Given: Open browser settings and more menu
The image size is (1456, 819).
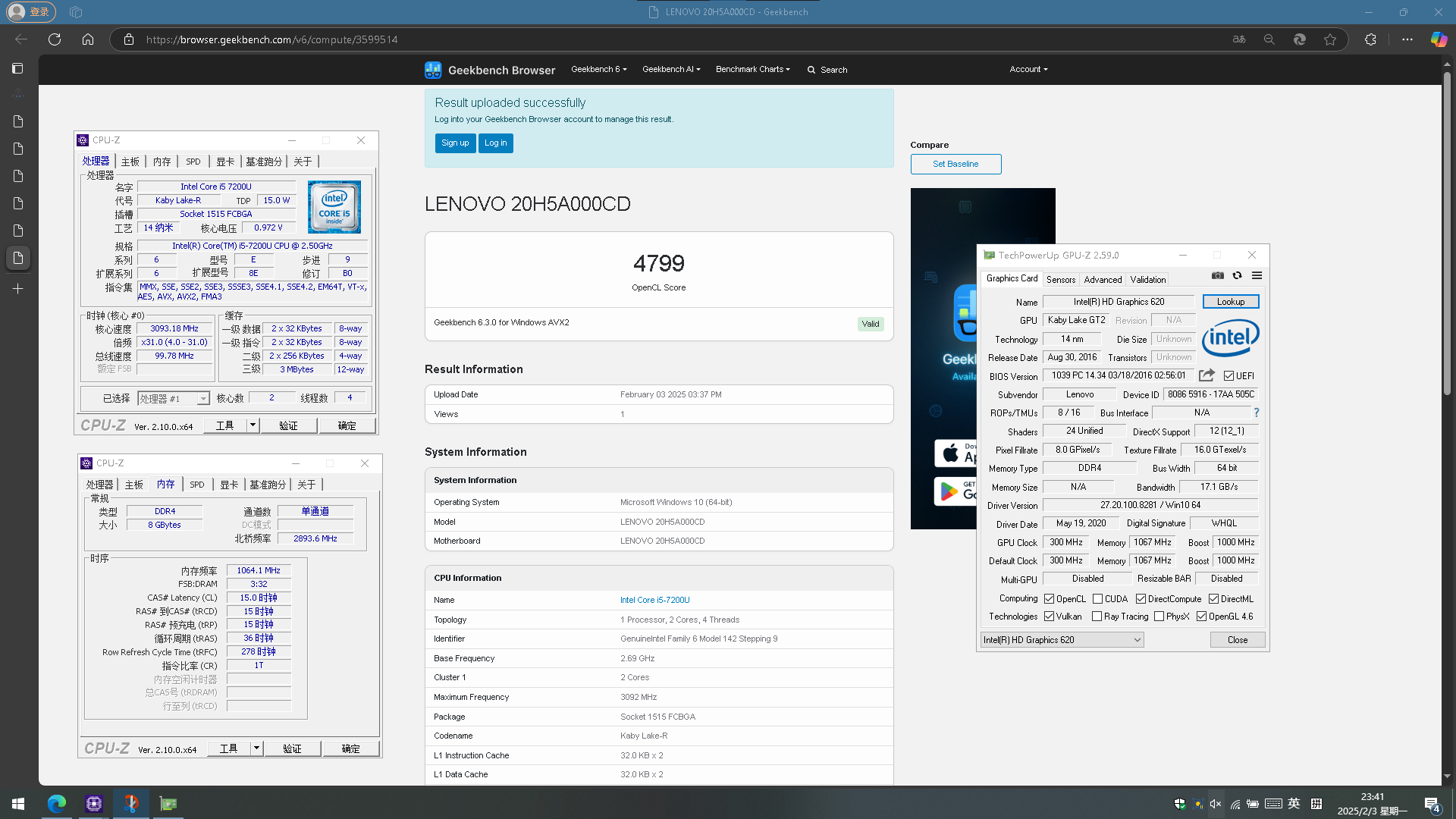Looking at the screenshot, I should (x=1407, y=39).
